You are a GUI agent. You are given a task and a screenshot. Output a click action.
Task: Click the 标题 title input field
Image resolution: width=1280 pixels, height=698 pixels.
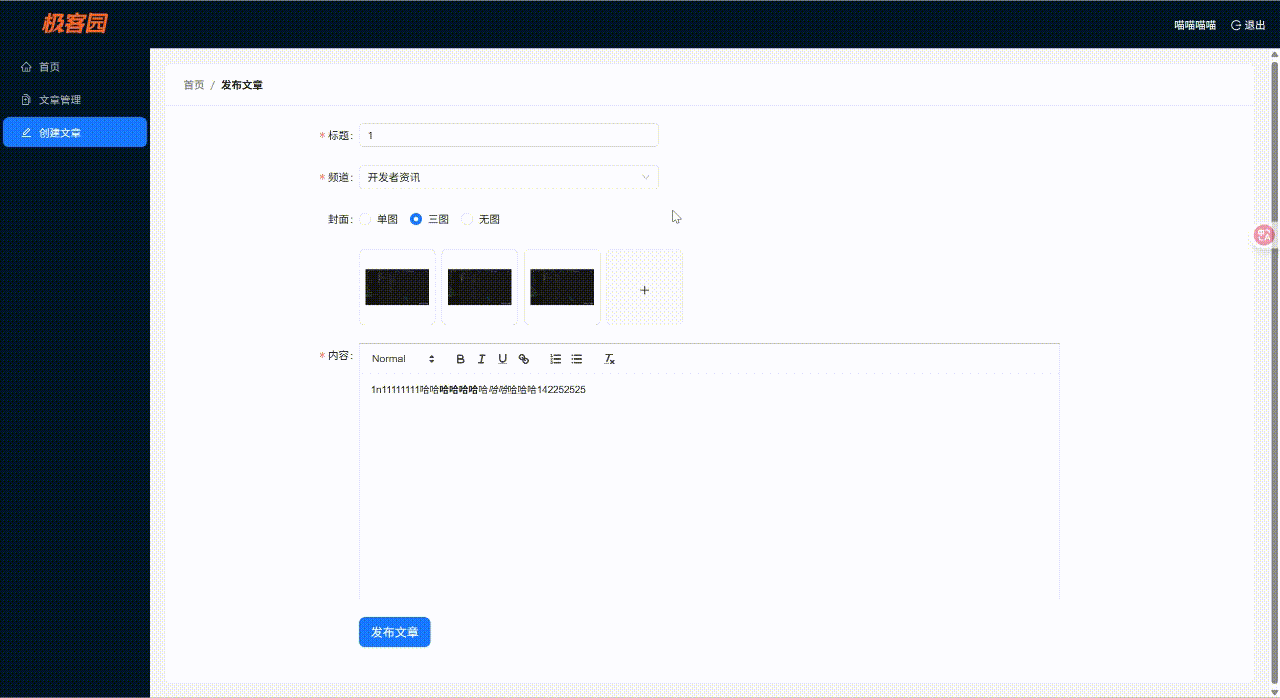(x=508, y=134)
